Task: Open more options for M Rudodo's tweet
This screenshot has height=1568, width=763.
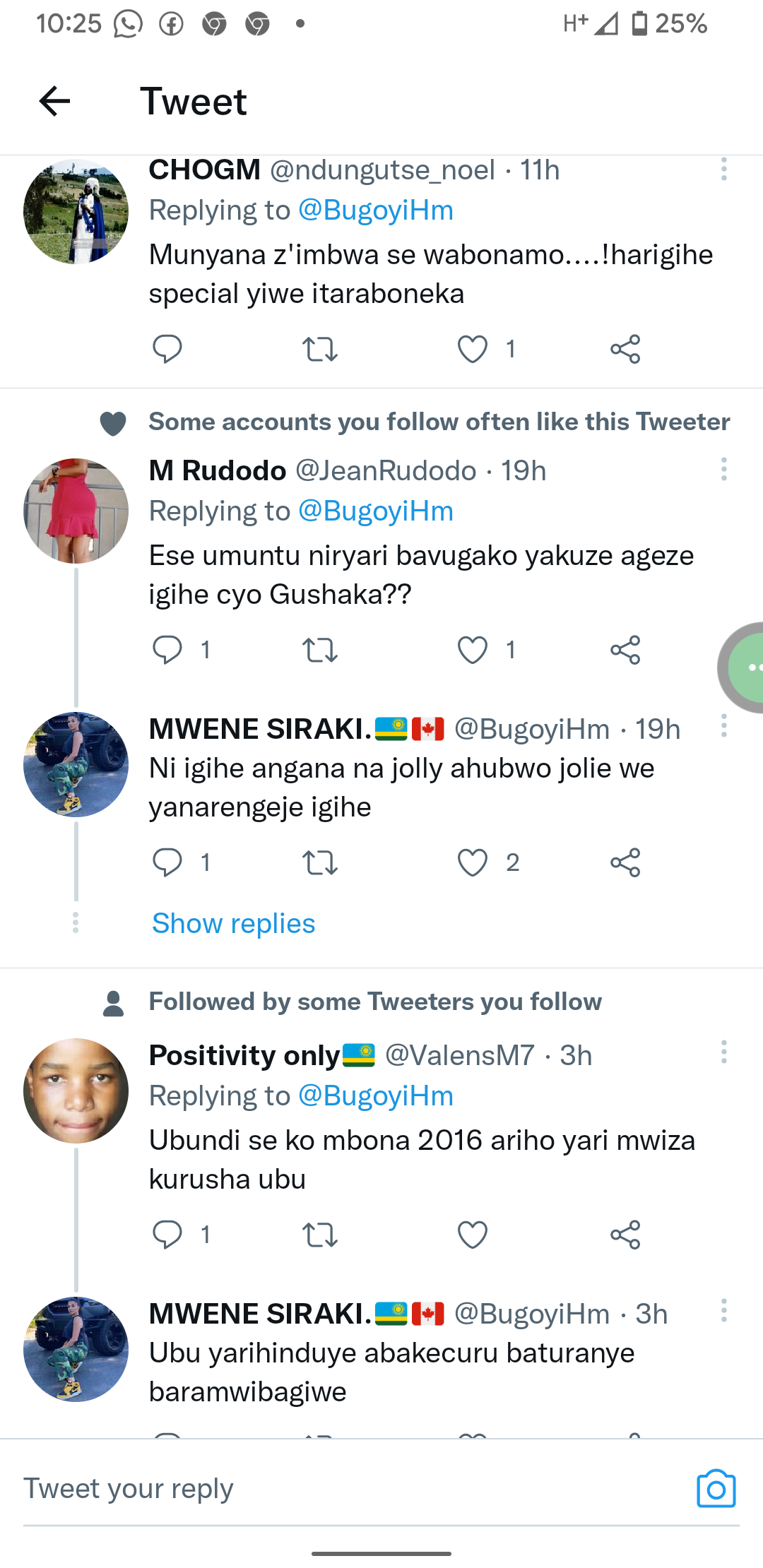Action: click(x=723, y=470)
